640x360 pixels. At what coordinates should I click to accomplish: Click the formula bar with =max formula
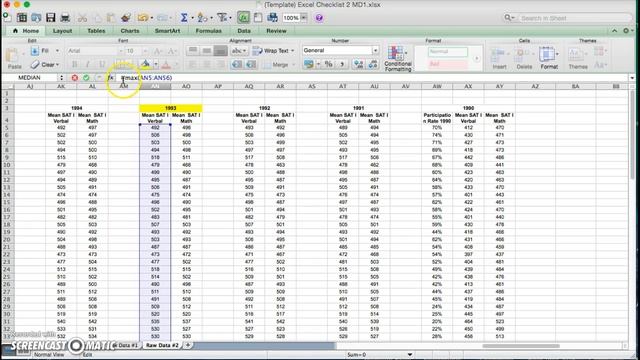click(x=373, y=78)
